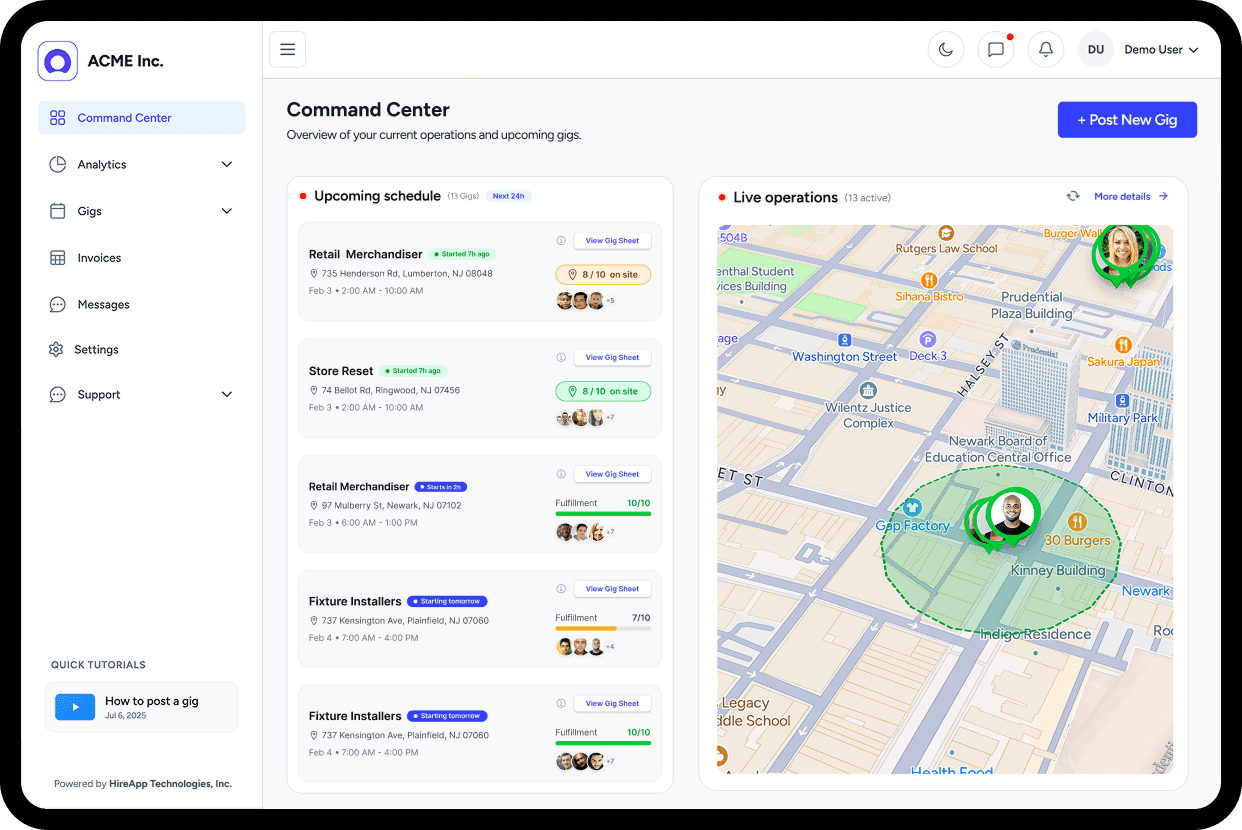Play the How to post a gig tutorial
Image resolution: width=1242 pixels, height=830 pixels.
click(75, 707)
